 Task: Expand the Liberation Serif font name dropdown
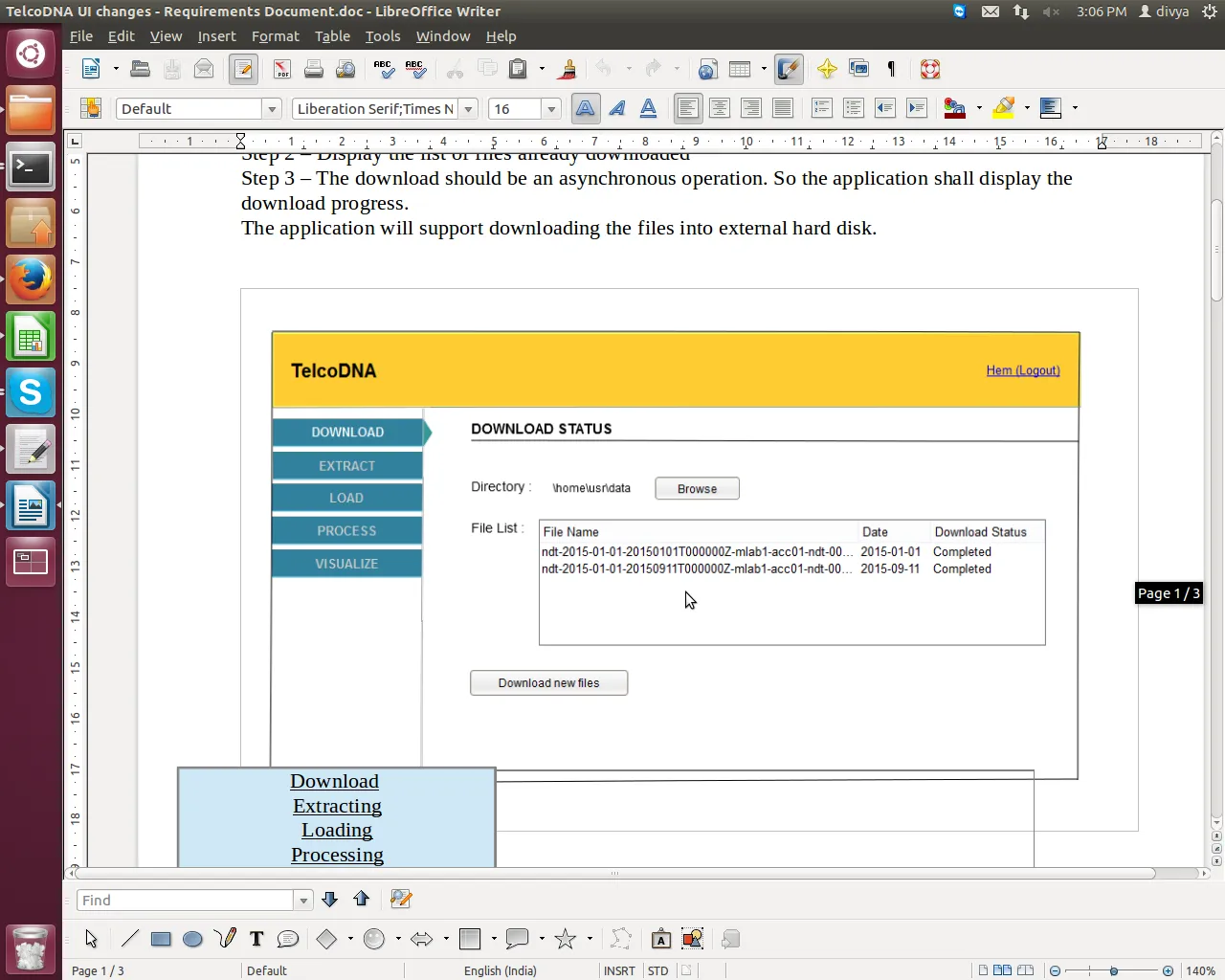coord(468,109)
